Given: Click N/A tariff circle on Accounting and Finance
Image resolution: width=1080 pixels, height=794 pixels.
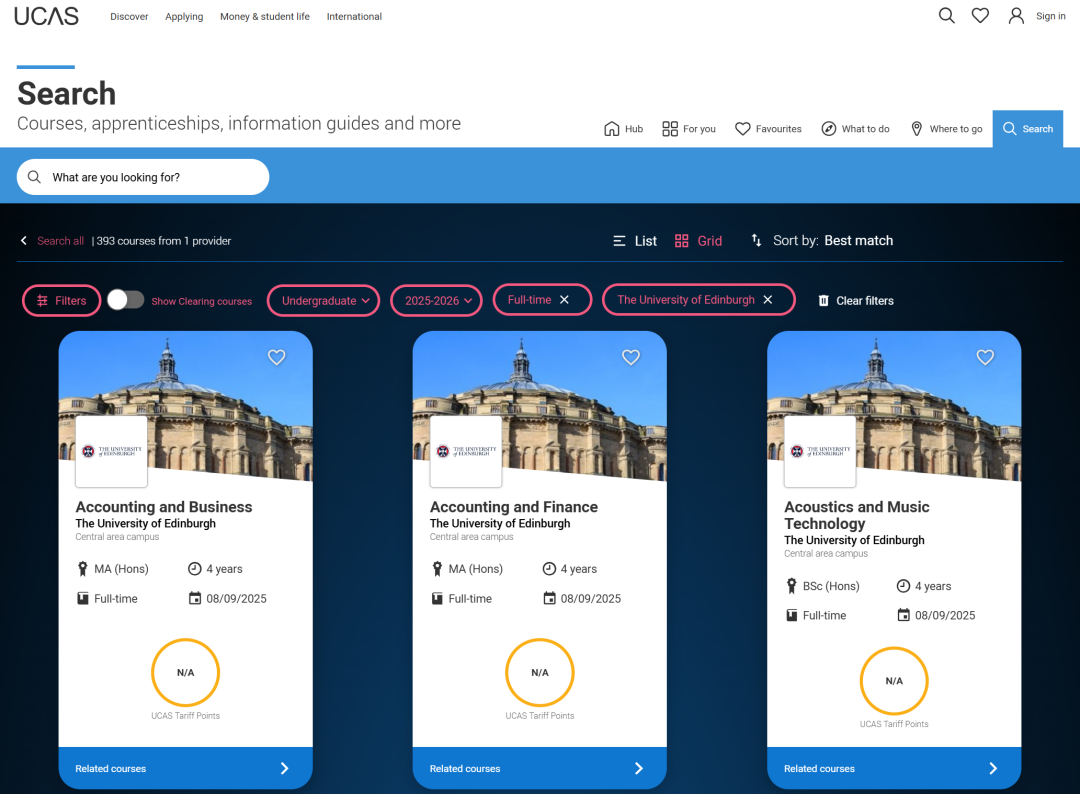Looking at the screenshot, I should pos(539,672).
